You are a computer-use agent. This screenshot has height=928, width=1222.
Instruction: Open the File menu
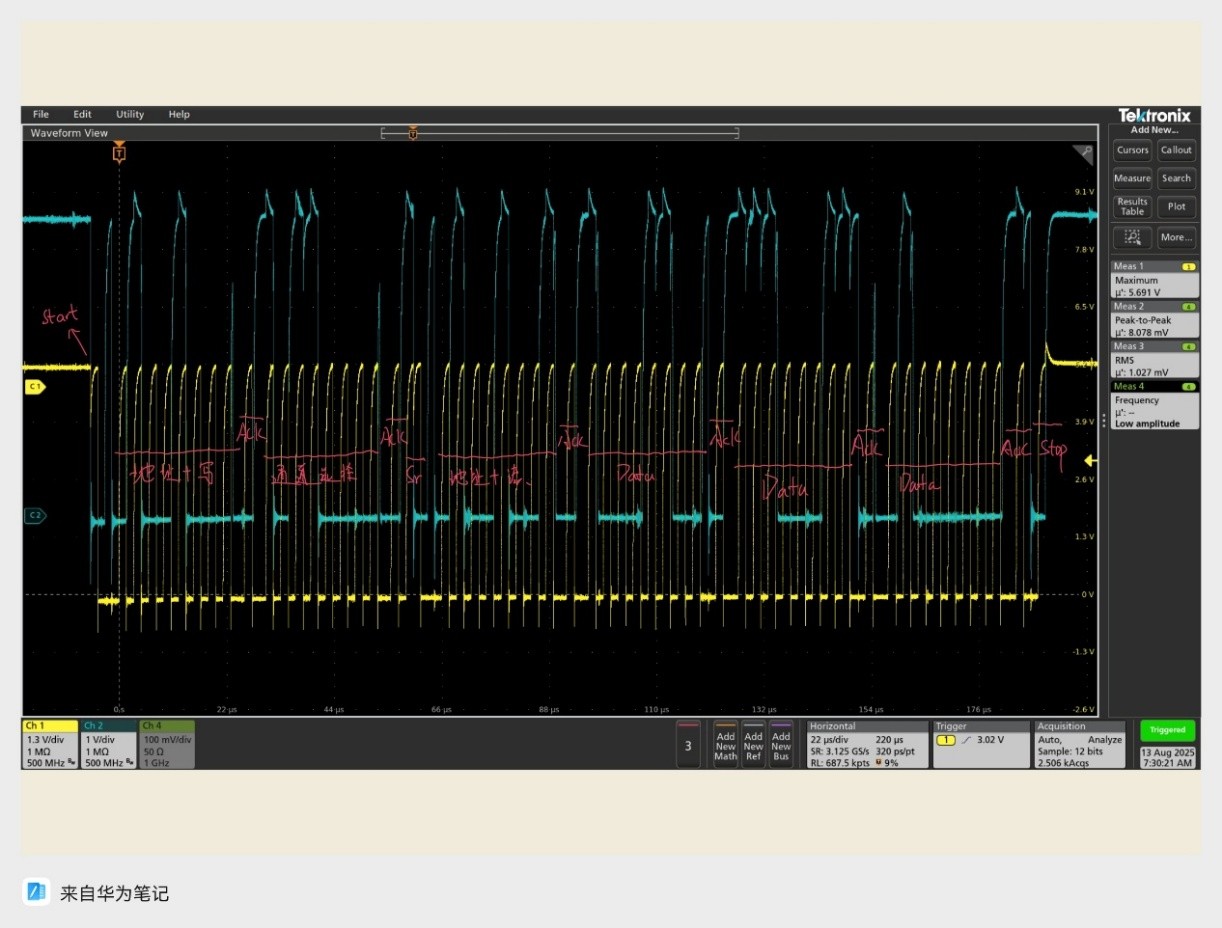tap(41, 114)
